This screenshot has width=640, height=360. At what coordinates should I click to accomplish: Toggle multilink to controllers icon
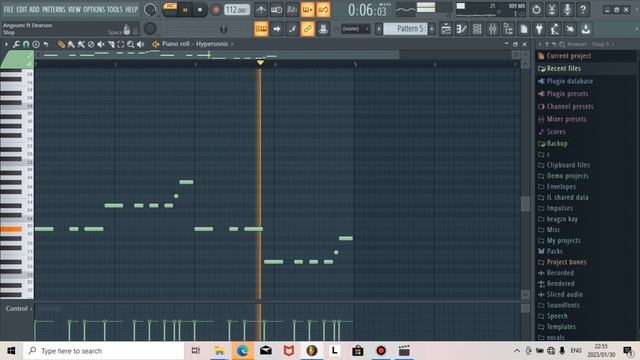323,29
